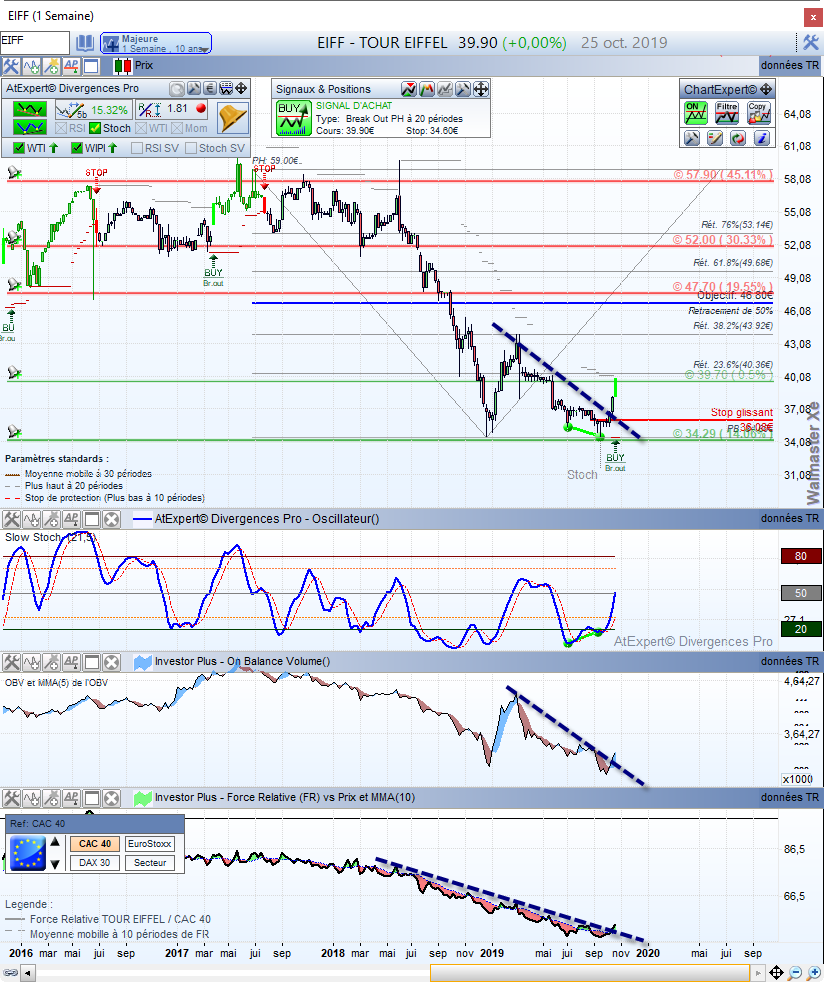This screenshot has width=824, height=982.
Task: Click the BUY signal icon
Action: click(x=294, y=118)
